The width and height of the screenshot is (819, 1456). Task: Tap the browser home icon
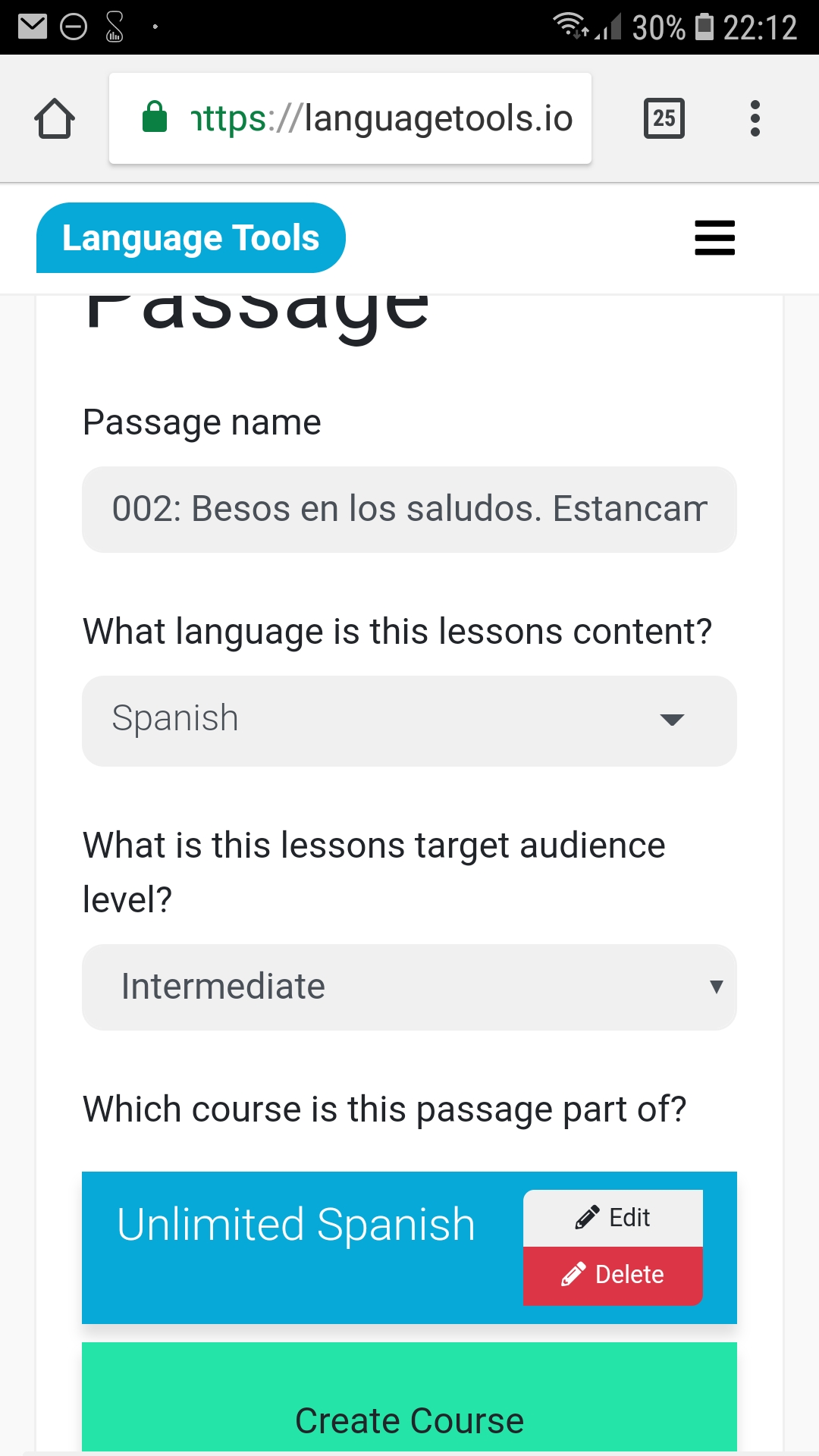point(55,119)
